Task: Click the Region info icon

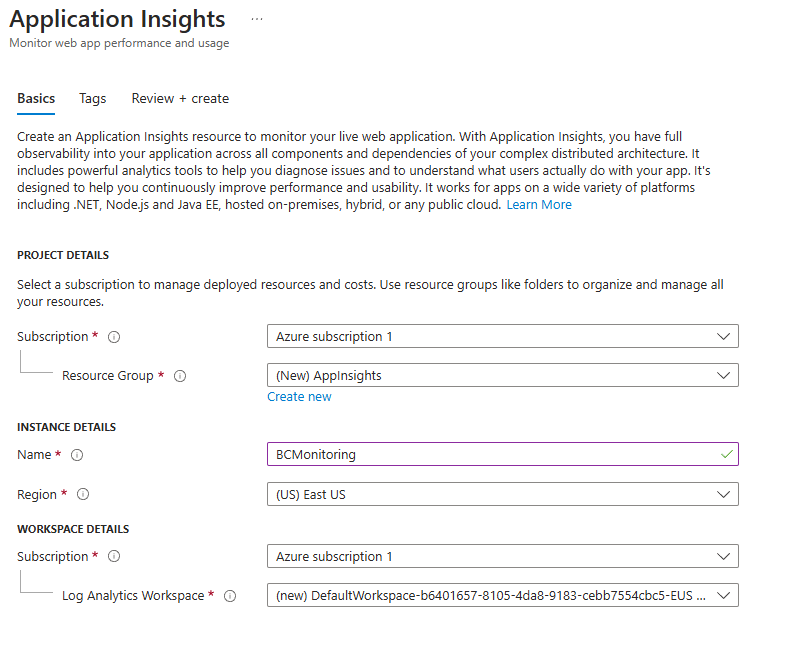Action: [83, 494]
